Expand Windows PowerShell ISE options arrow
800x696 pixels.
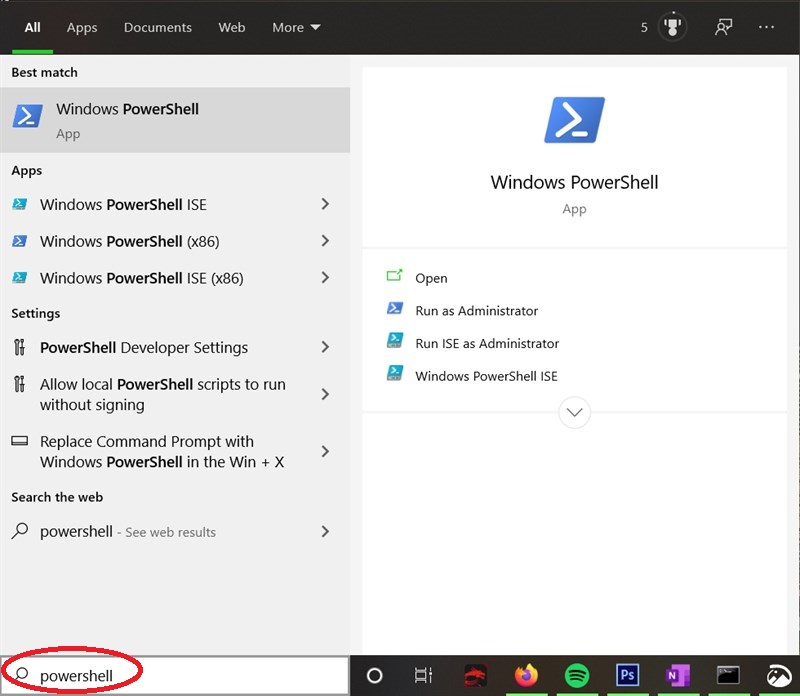[325, 204]
